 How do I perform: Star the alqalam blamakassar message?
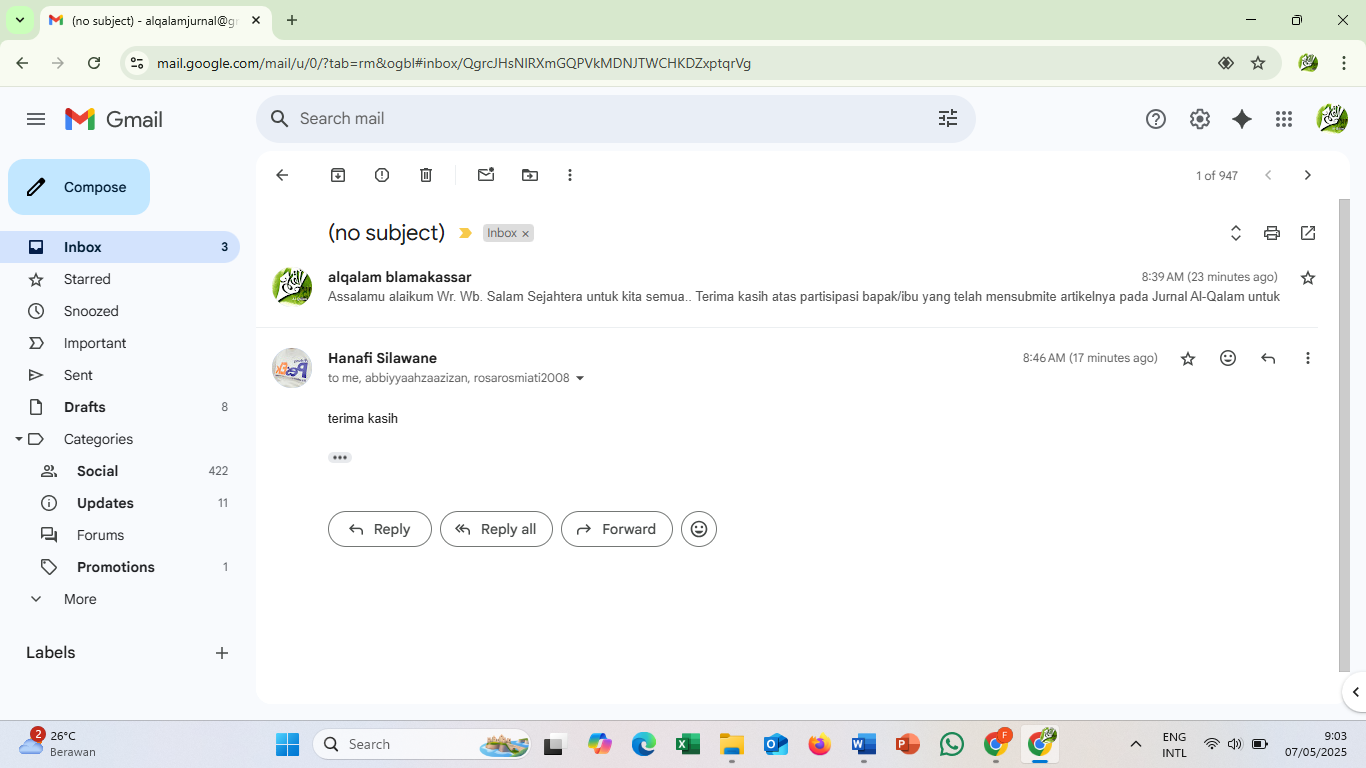[1308, 277]
